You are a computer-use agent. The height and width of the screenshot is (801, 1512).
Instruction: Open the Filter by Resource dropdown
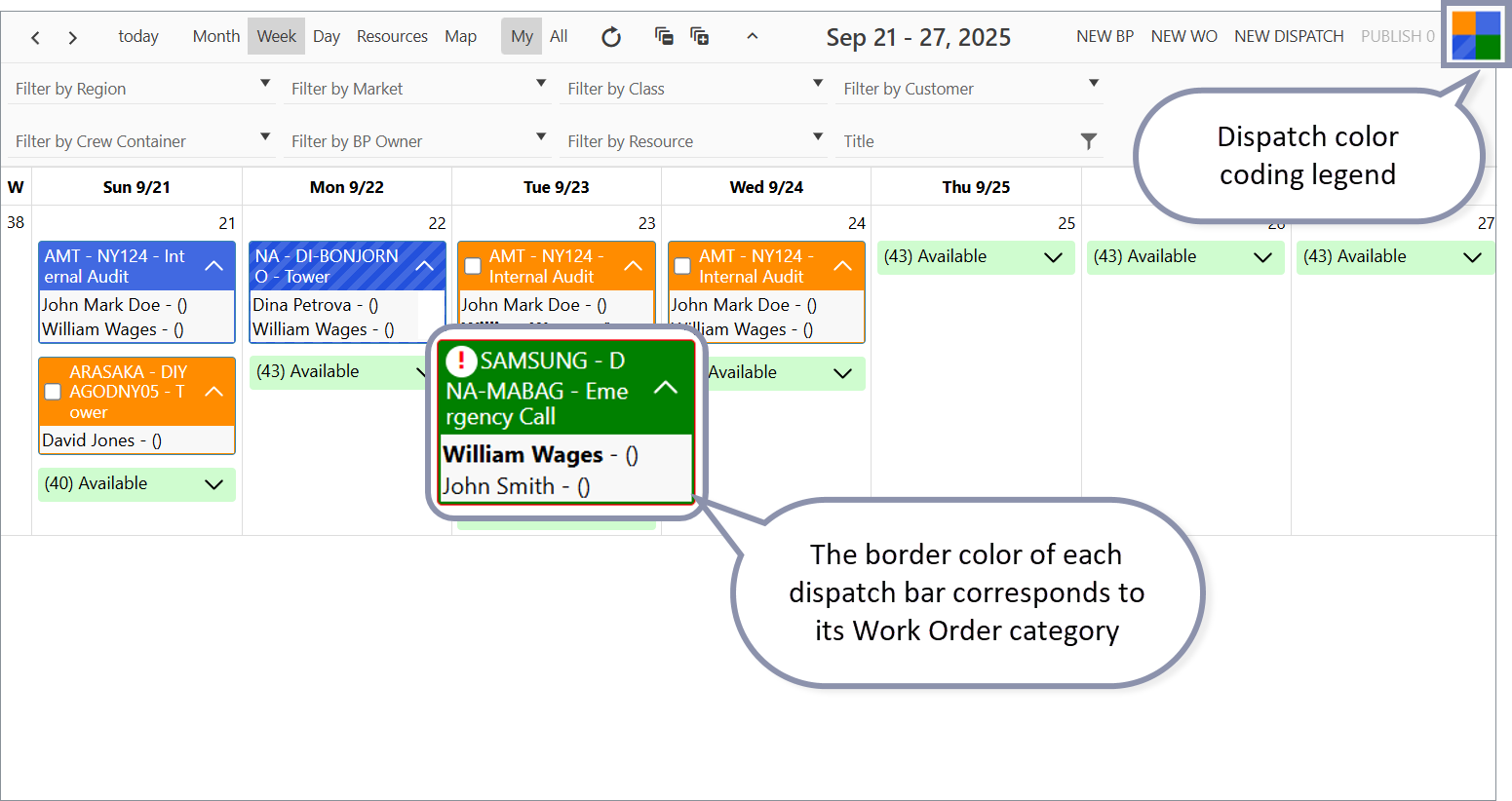coord(696,140)
